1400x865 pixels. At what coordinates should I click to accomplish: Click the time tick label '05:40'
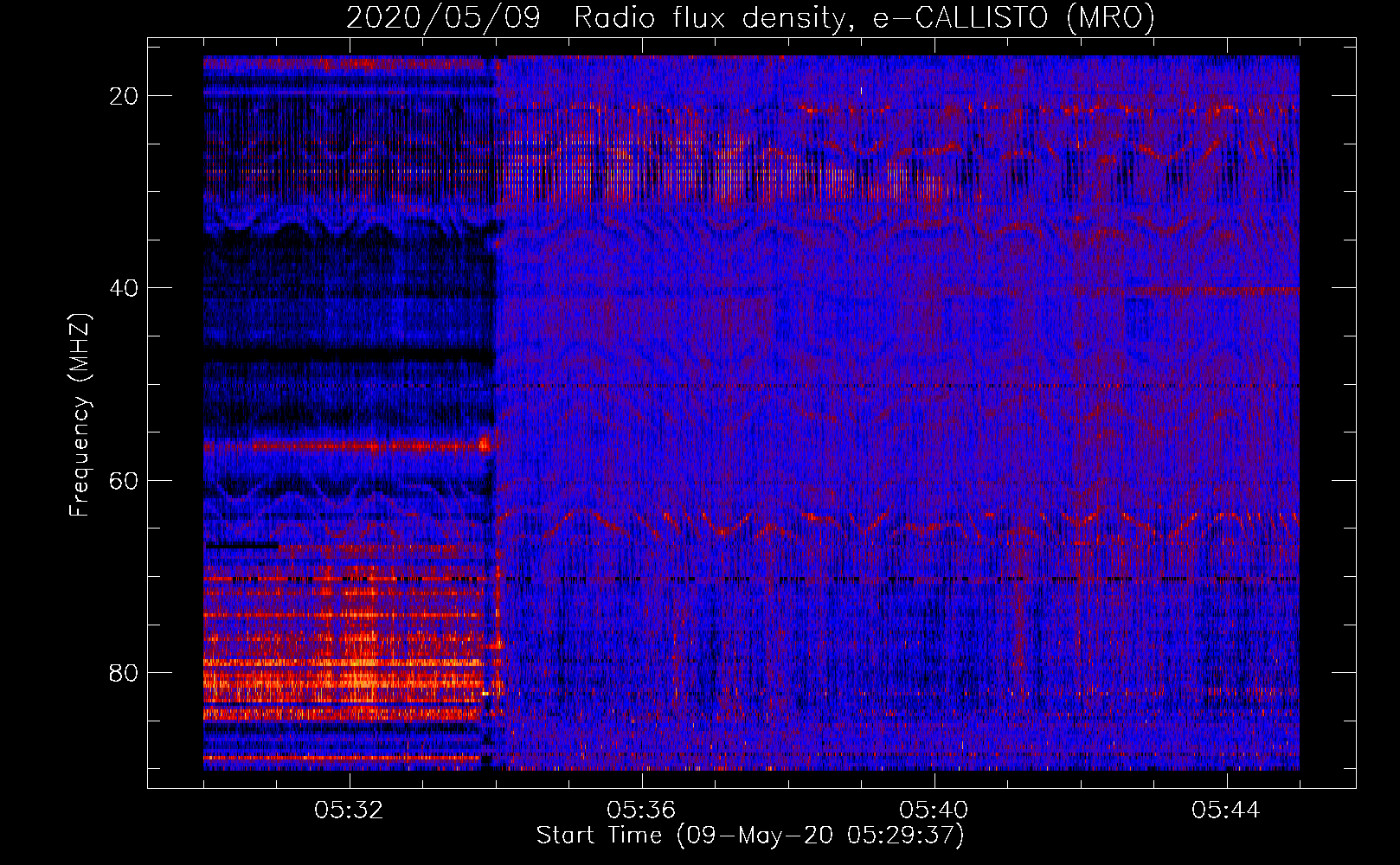click(x=934, y=811)
